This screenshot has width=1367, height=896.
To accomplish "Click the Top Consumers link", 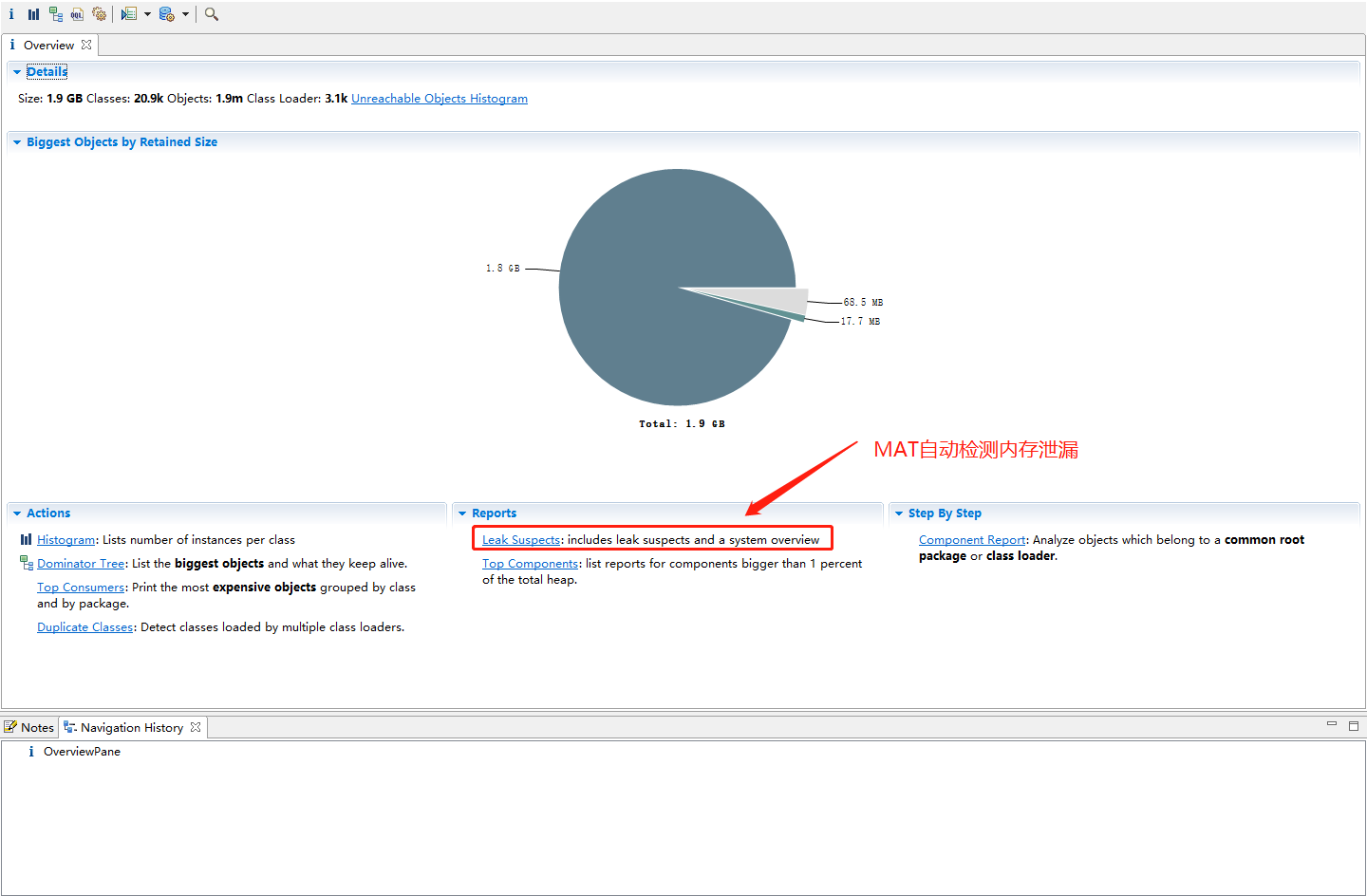I will point(81,588).
